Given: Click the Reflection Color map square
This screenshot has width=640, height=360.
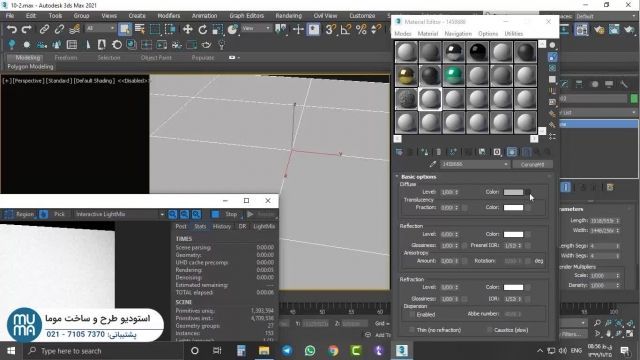Looking at the screenshot, I should pos(528,234).
